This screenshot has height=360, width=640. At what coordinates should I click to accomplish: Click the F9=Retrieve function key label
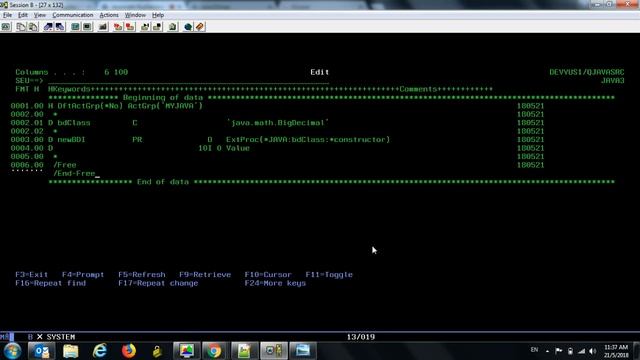tap(205, 275)
